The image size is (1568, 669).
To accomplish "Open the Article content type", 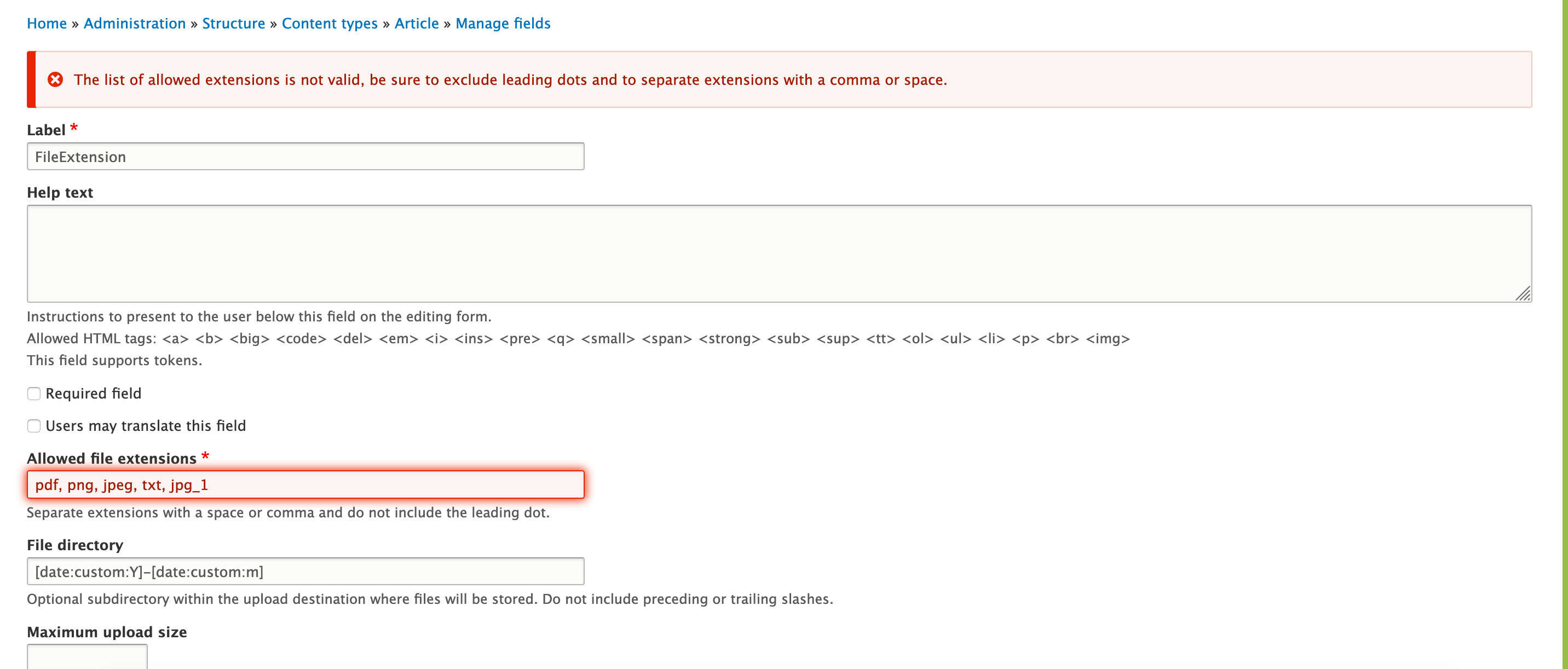I will [x=416, y=23].
